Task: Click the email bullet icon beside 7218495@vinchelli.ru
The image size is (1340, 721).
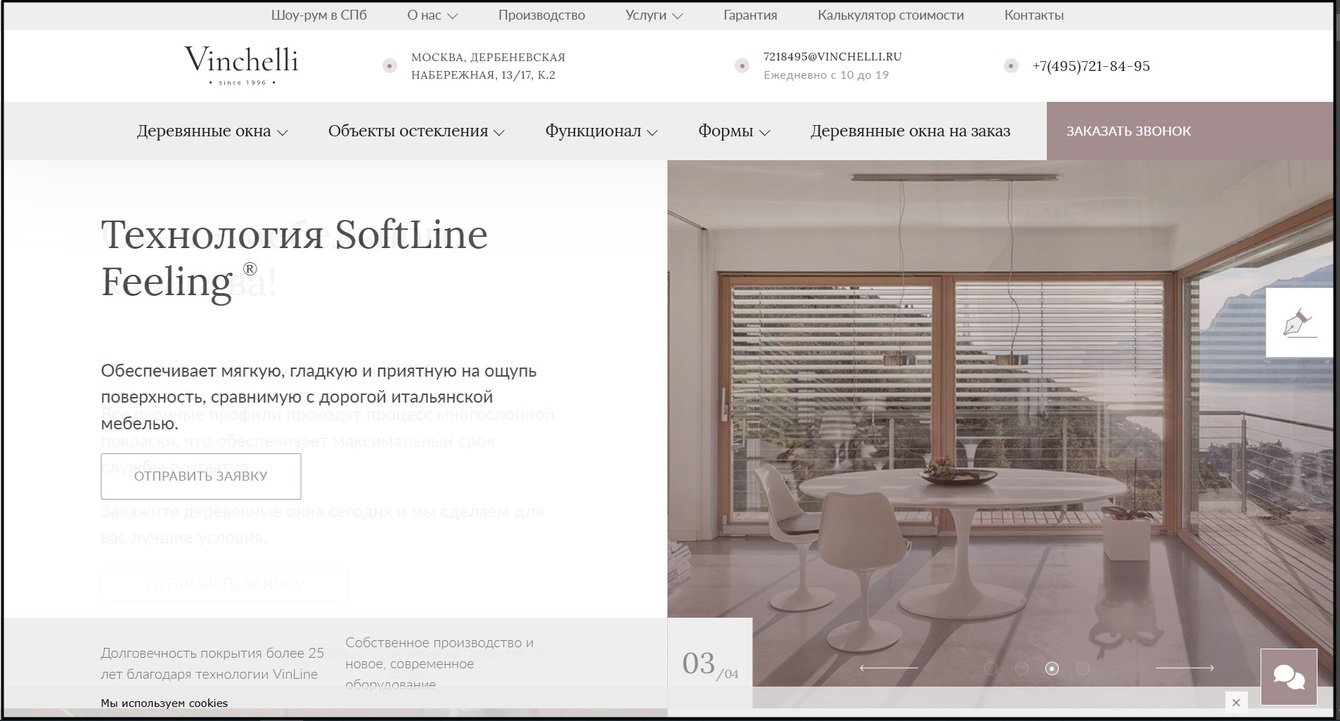Action: (742, 66)
